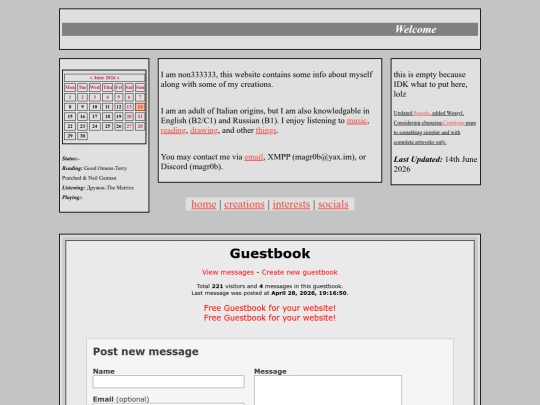This screenshot has height=405, width=540.
Task: Select calendar day 30
Action: (82, 136)
